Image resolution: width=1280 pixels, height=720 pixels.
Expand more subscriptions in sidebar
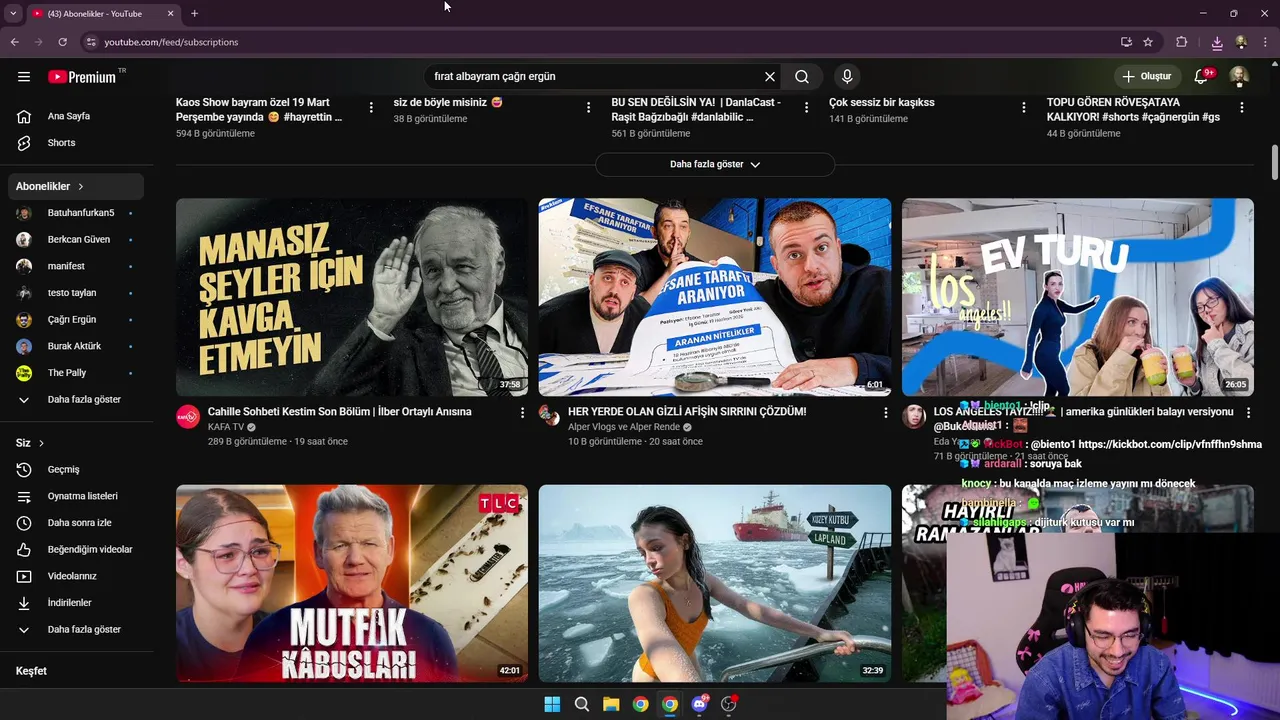click(76, 399)
